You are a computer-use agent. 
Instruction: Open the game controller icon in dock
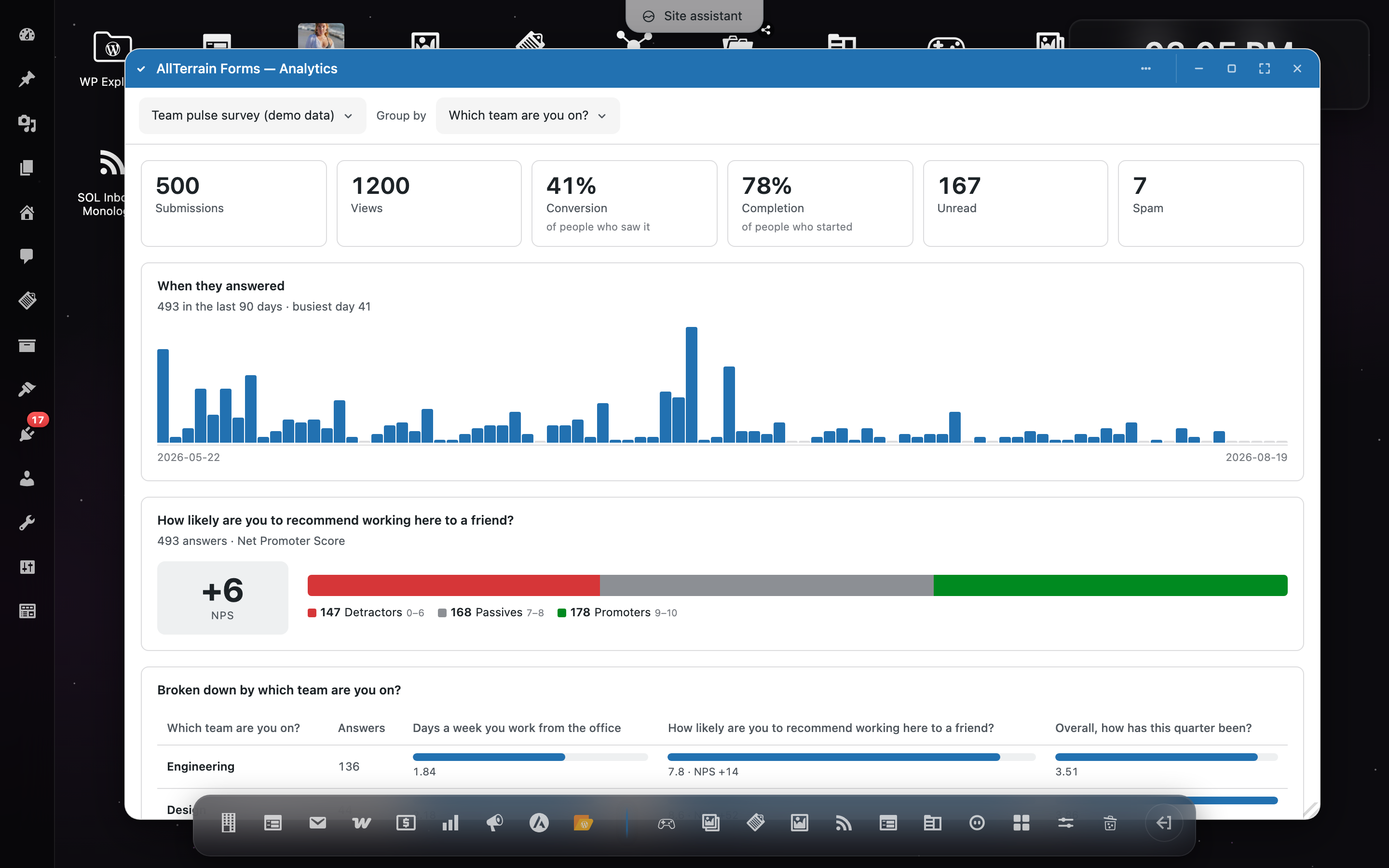667,824
